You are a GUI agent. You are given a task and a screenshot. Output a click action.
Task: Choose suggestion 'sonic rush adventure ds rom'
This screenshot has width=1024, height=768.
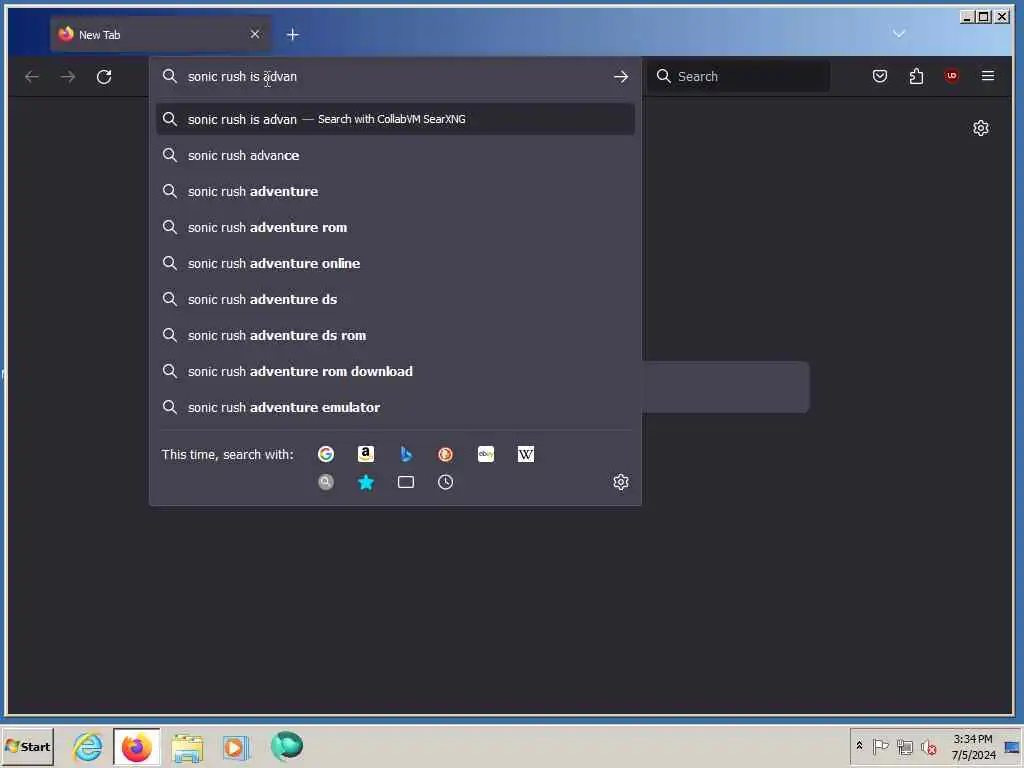tap(395, 335)
